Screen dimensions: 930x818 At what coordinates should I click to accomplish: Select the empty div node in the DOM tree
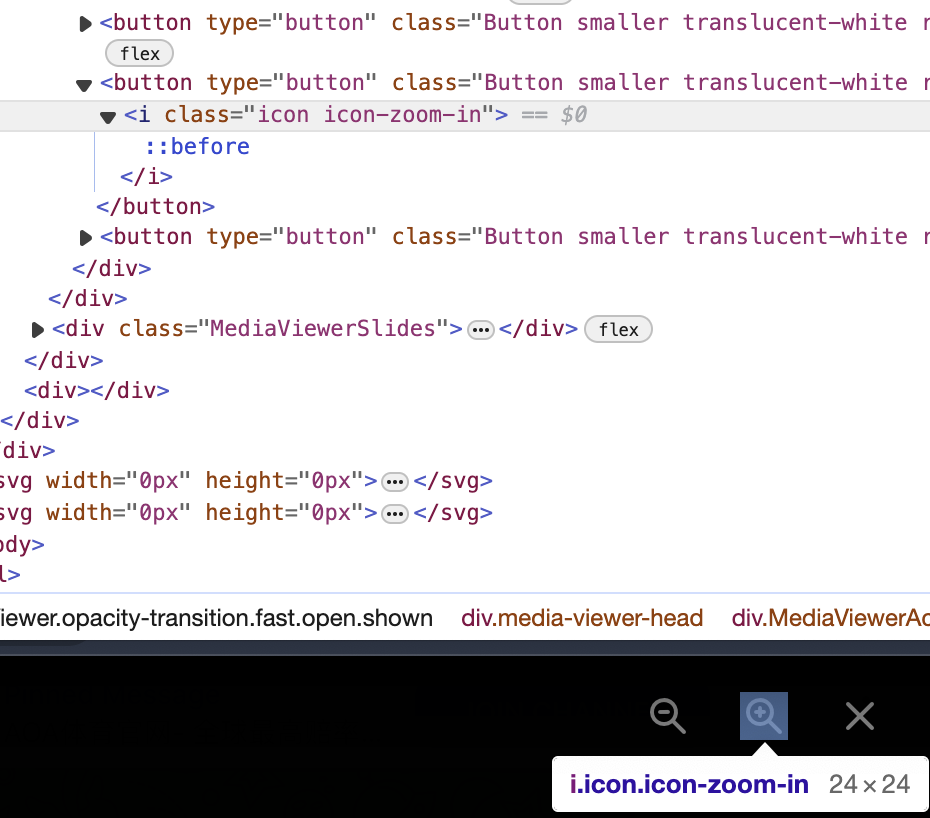(97, 390)
